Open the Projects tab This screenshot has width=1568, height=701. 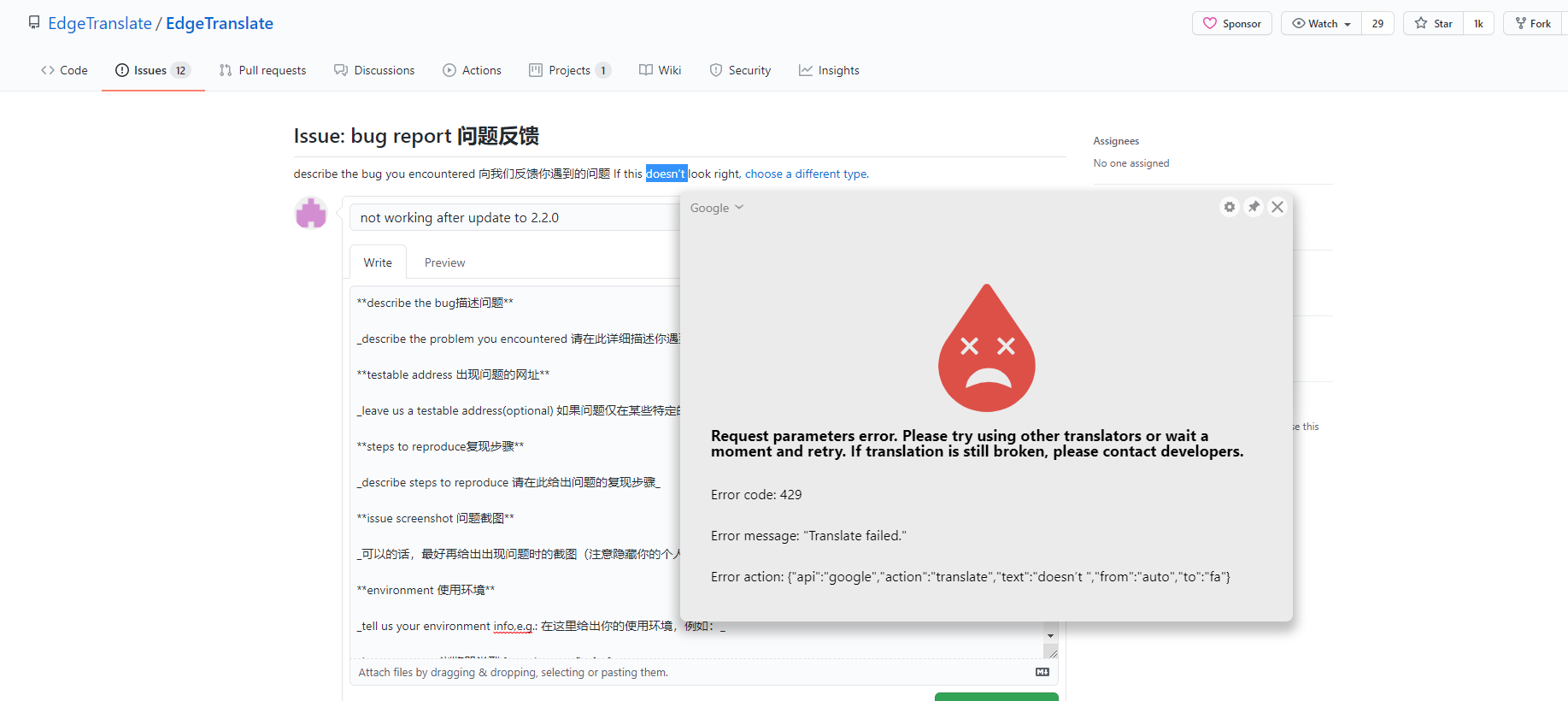(570, 70)
